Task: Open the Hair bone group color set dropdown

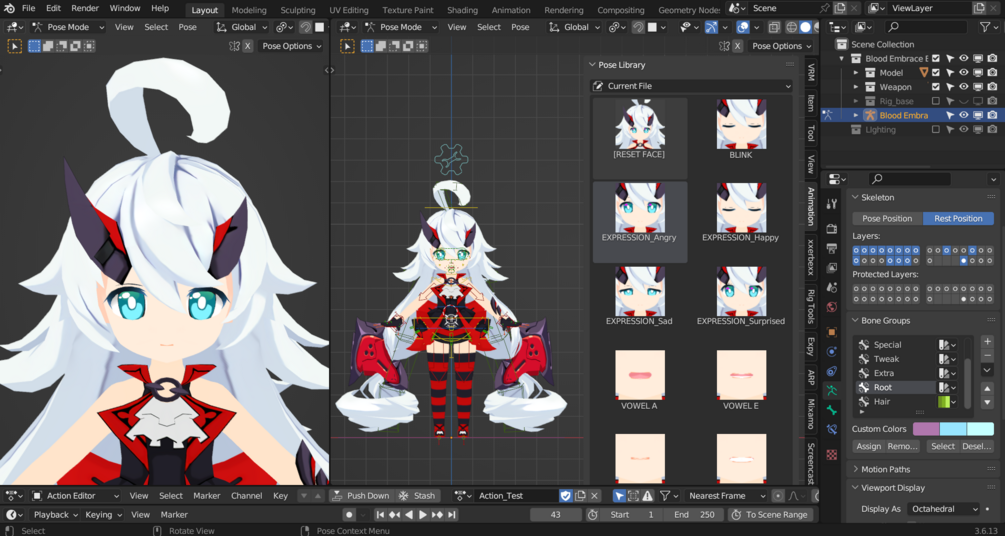Action: [947, 402]
